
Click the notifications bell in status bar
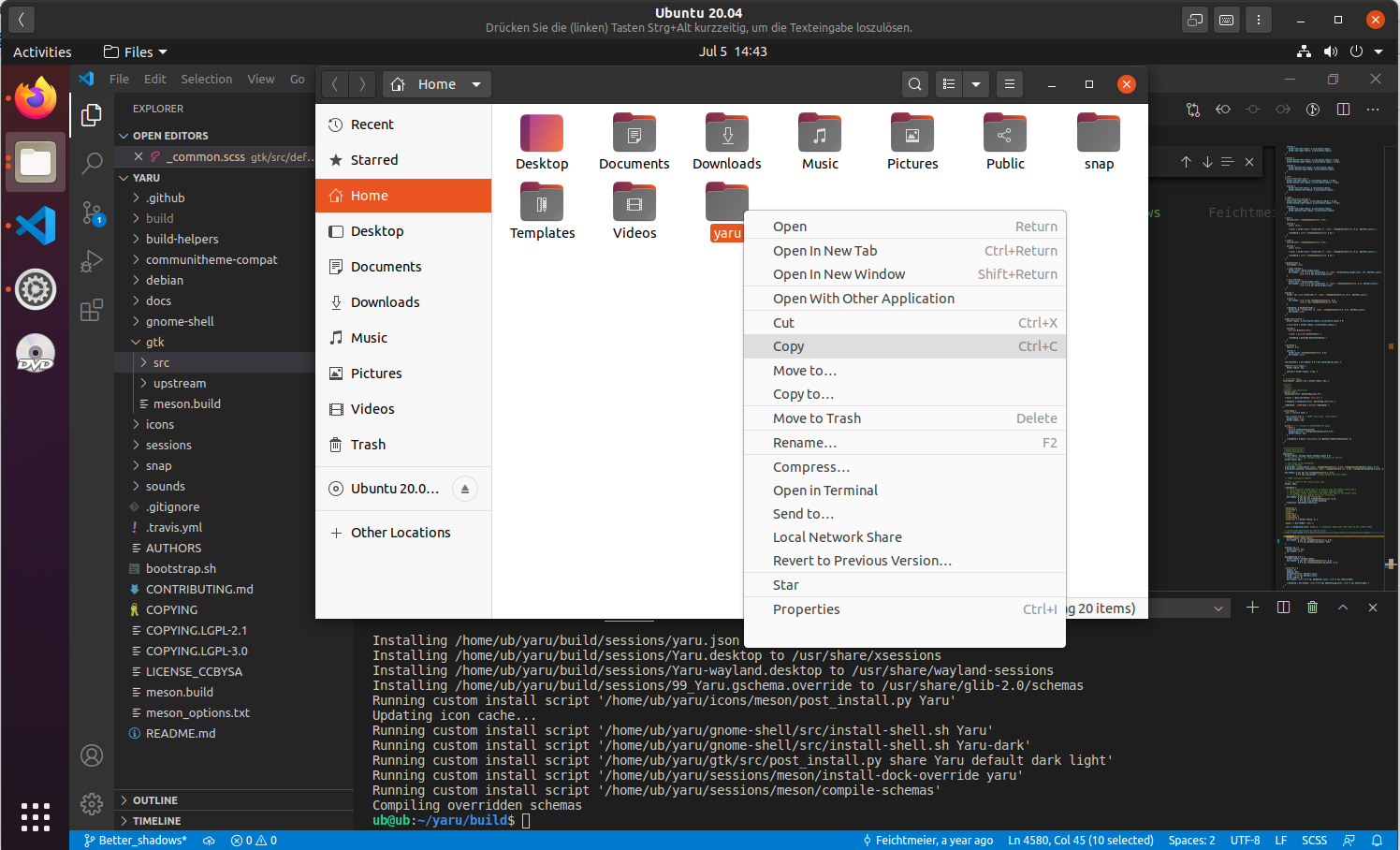[x=1378, y=841]
